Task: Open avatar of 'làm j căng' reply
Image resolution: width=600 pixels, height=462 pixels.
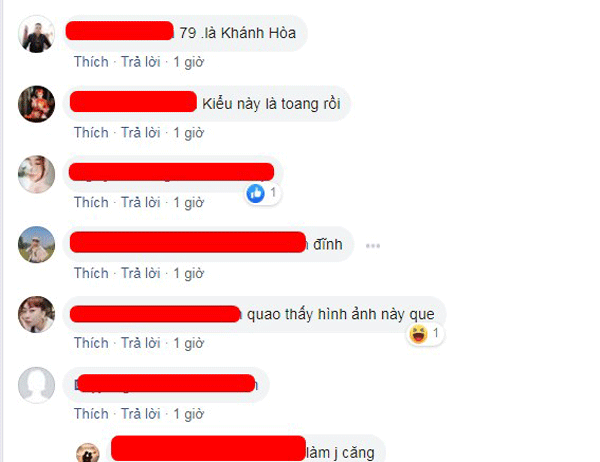Action: point(88,452)
